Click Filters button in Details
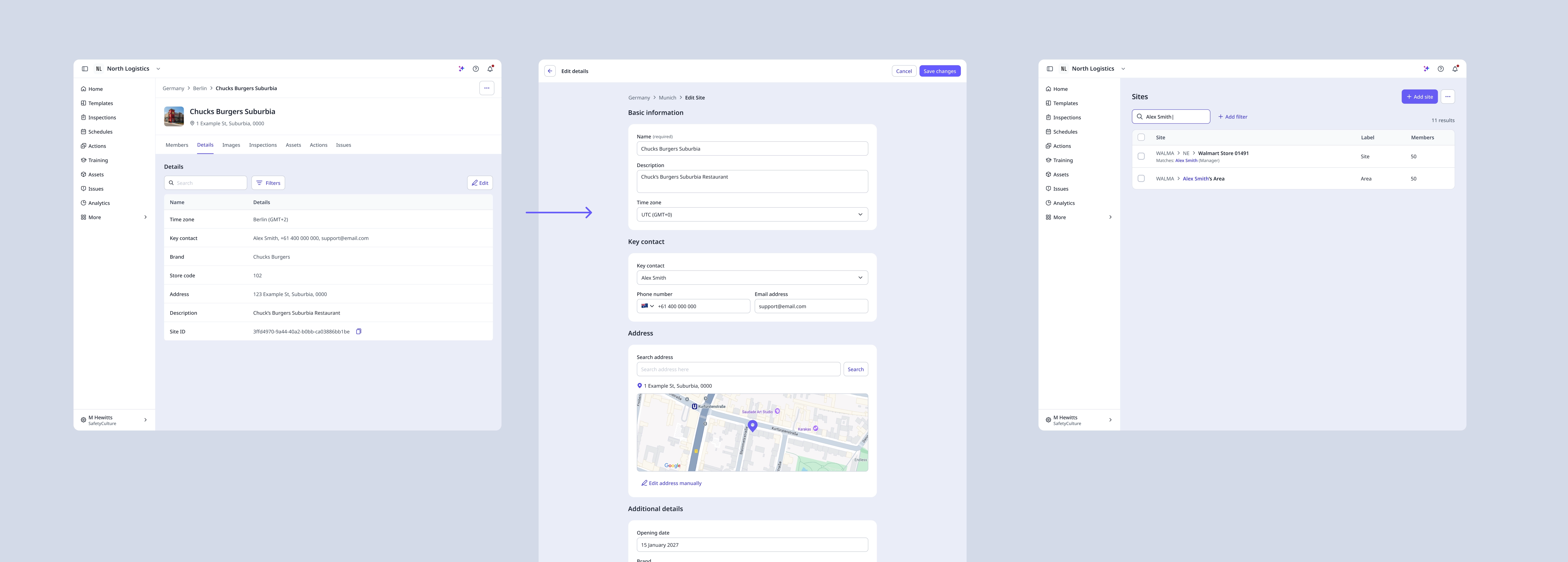Screen dimensions: 1568x562 268,183
